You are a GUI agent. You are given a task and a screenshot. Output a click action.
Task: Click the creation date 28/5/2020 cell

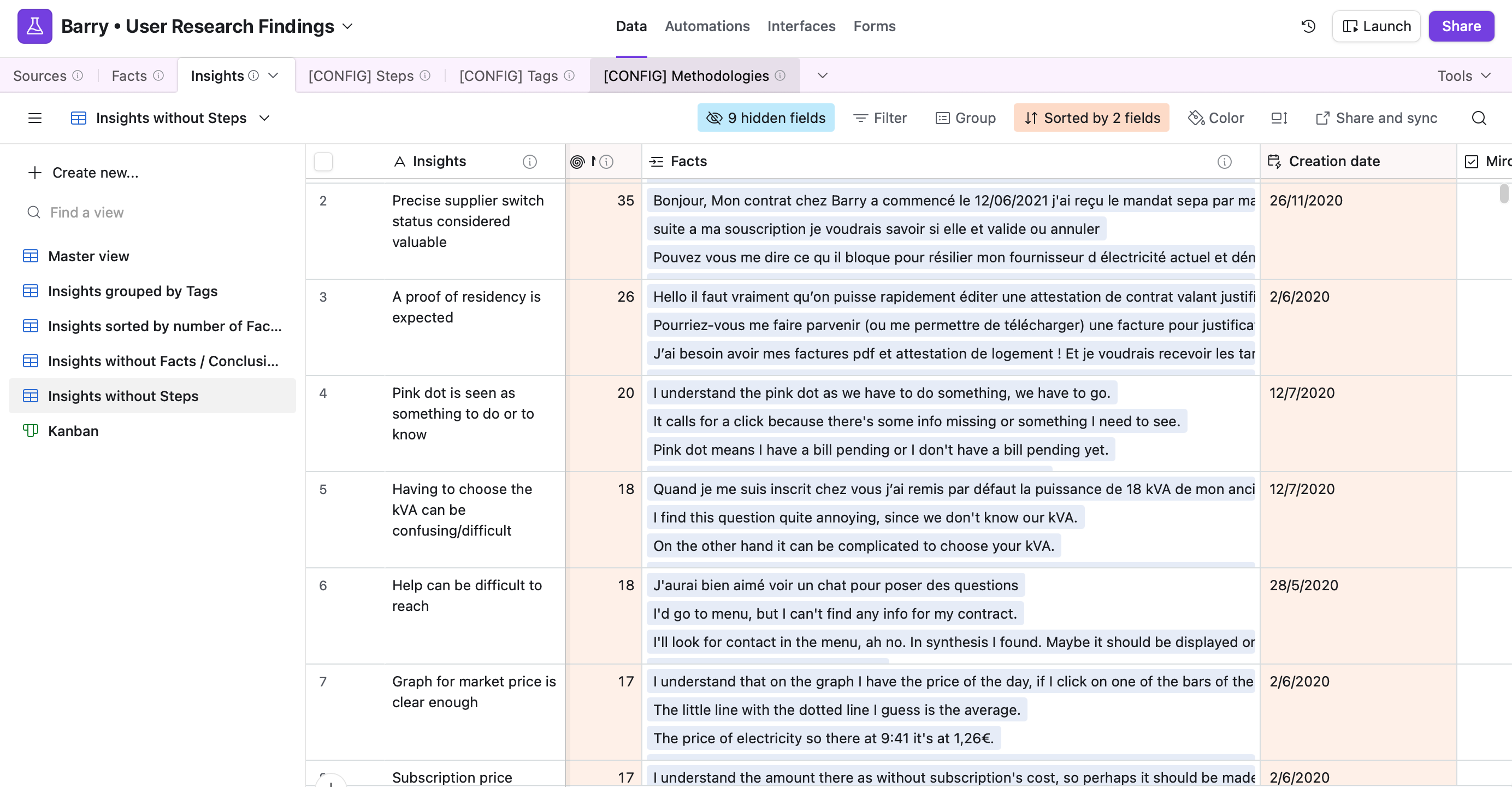coord(1357,615)
